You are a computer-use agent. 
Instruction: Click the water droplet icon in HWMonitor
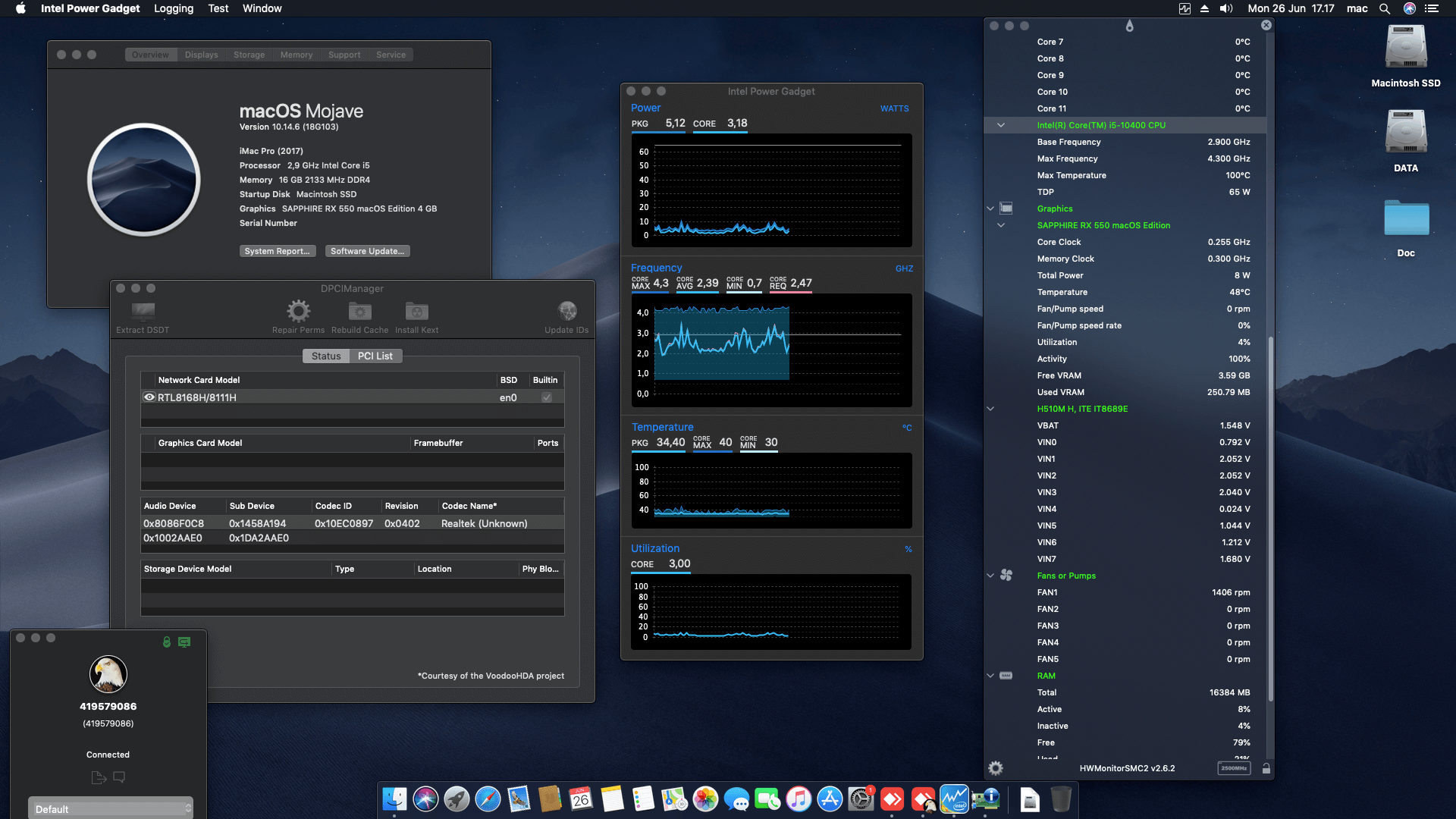tap(1129, 26)
